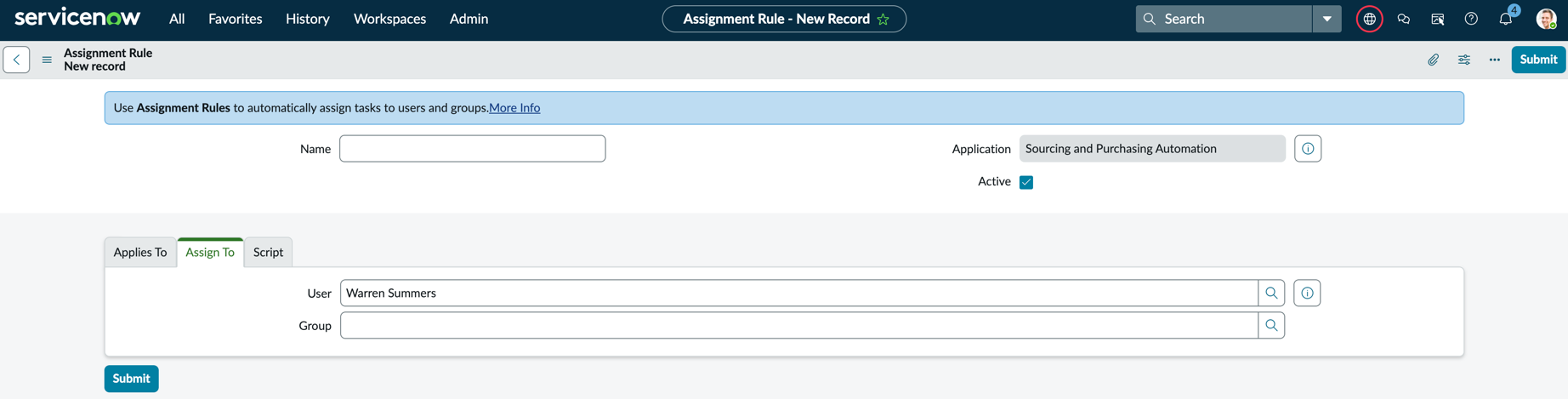The height and width of the screenshot is (399, 1568).
Task: Click the Assignment Rule - New Record title pill
Action: (784, 19)
